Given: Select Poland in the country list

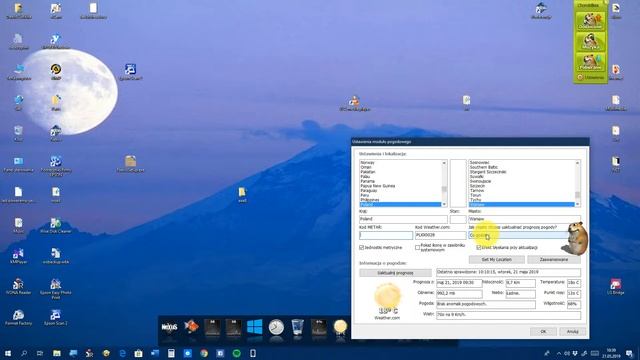Looking at the screenshot, I should click(x=400, y=204).
